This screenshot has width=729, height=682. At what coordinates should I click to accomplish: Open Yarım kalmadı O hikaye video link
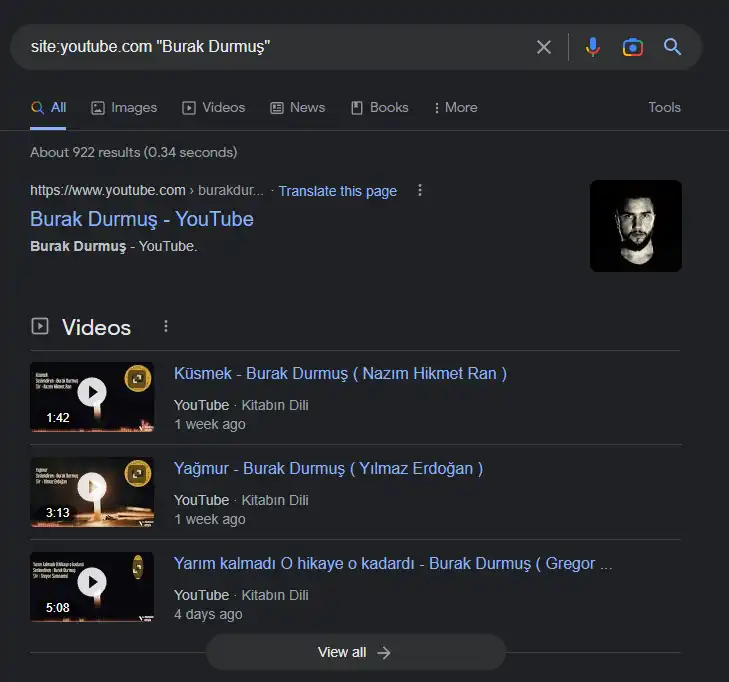[x=393, y=563]
